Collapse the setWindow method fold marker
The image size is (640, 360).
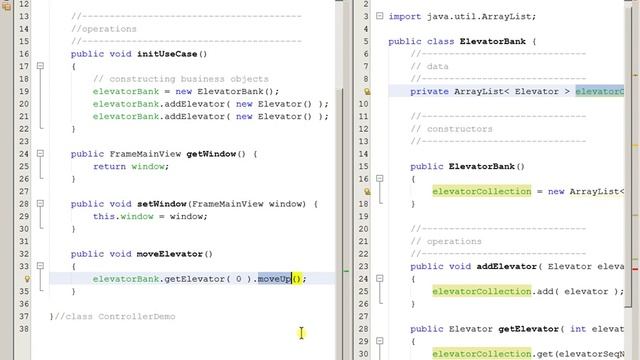point(40,203)
